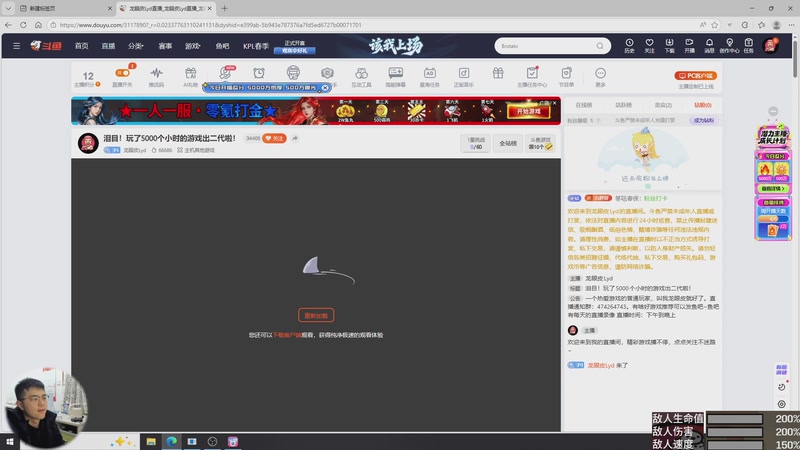
Task: Click the PC客户端 button
Action: [695, 76]
